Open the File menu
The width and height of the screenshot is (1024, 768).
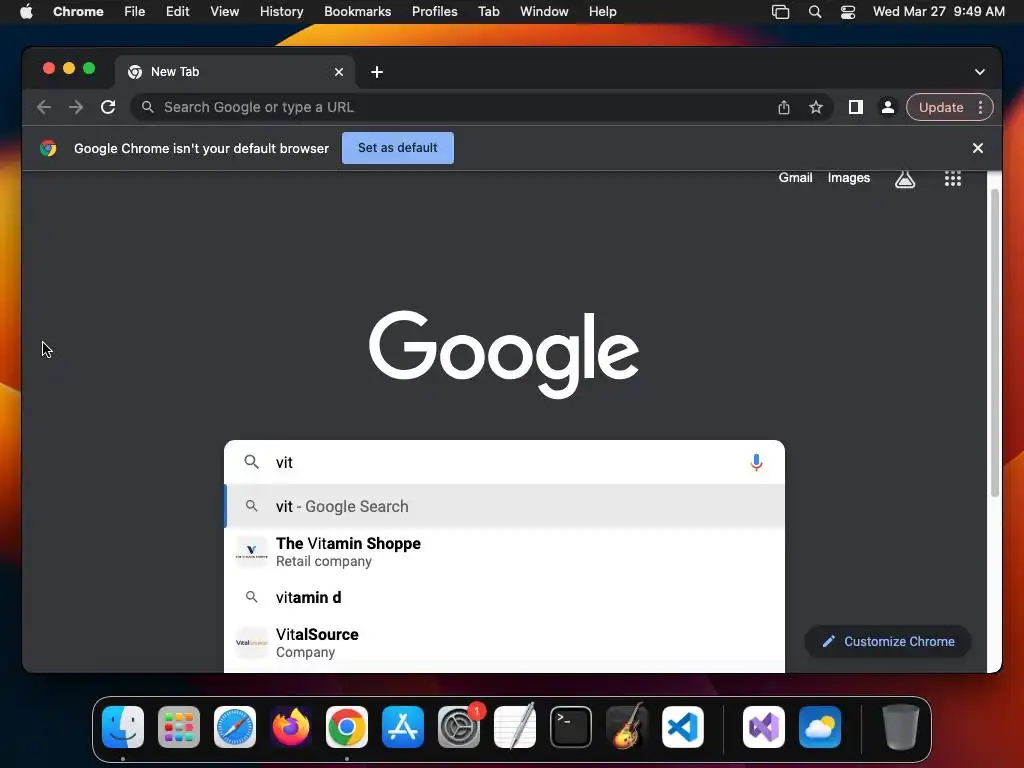coord(135,12)
